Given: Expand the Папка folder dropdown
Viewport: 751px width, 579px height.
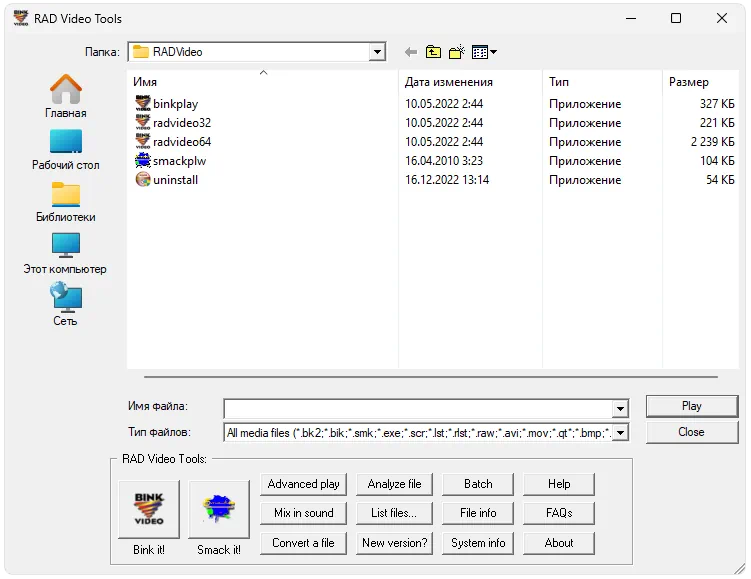Looking at the screenshot, I should click(x=377, y=52).
